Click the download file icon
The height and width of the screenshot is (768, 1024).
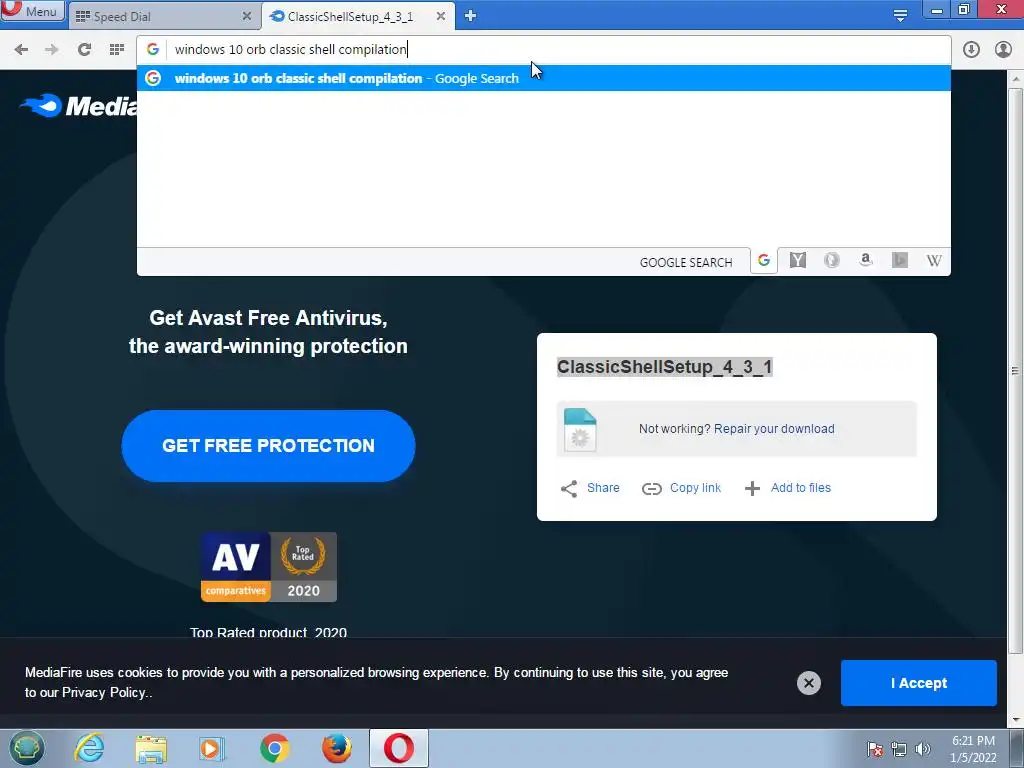coord(580,429)
